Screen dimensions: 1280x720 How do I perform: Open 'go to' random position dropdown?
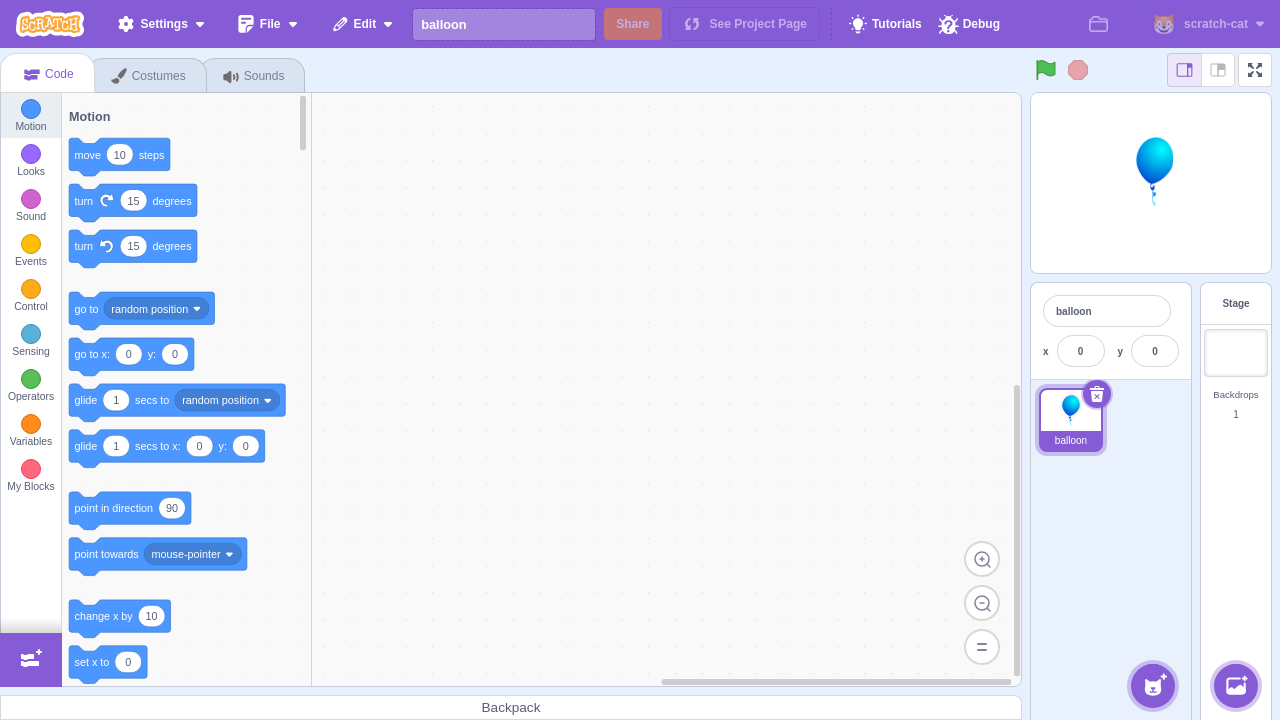coord(156,309)
